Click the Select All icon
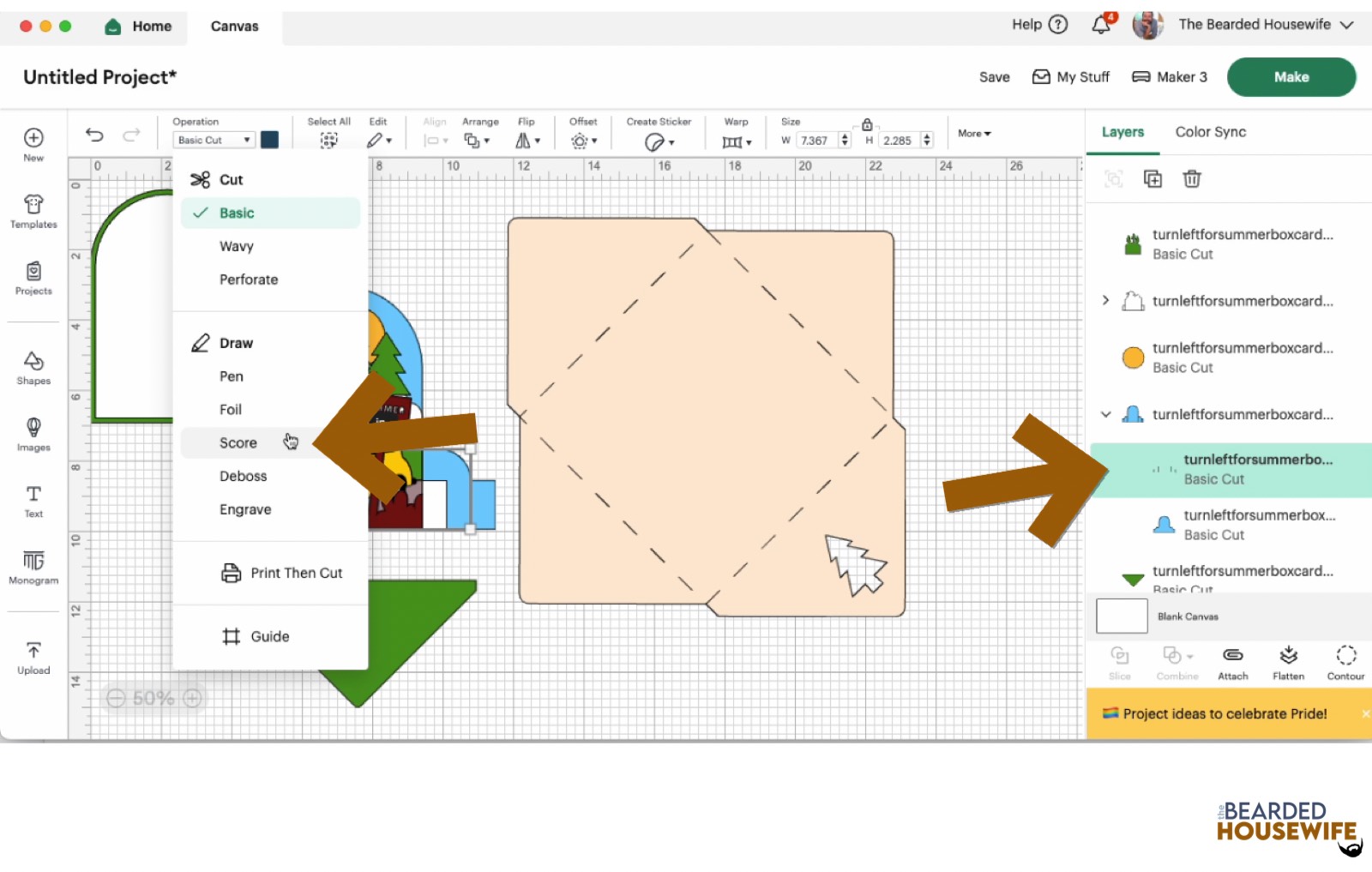Image resolution: width=1372 pixels, height=872 pixels. [328, 141]
